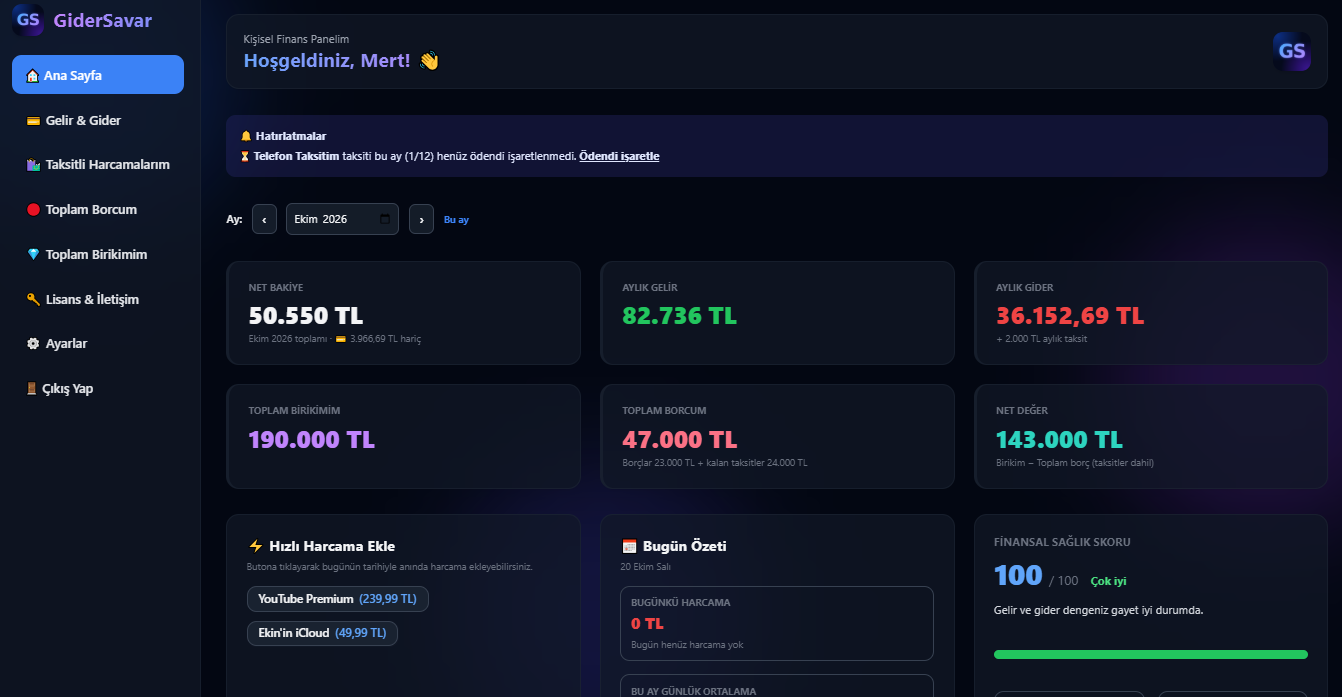Click the Net Bakiye card

point(404,313)
